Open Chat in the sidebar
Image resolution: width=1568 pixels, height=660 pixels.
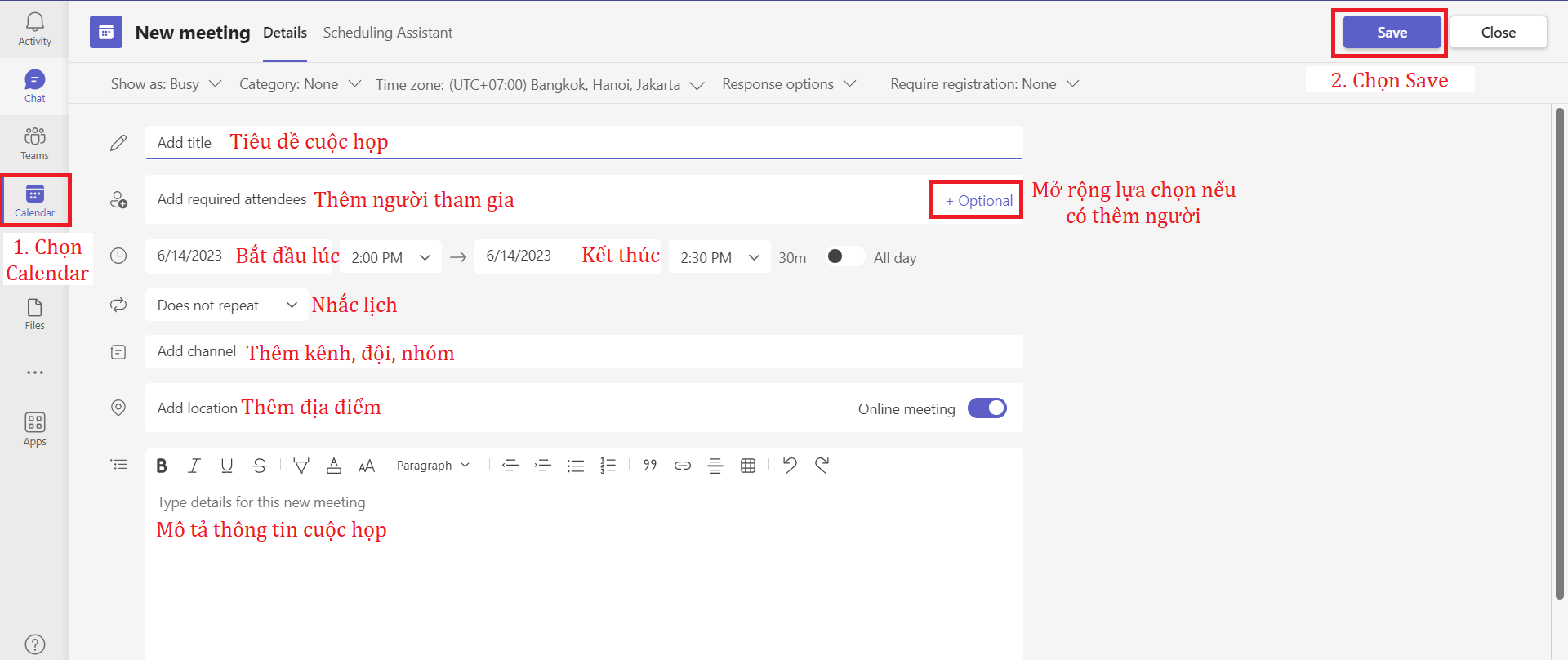pyautogui.click(x=34, y=87)
